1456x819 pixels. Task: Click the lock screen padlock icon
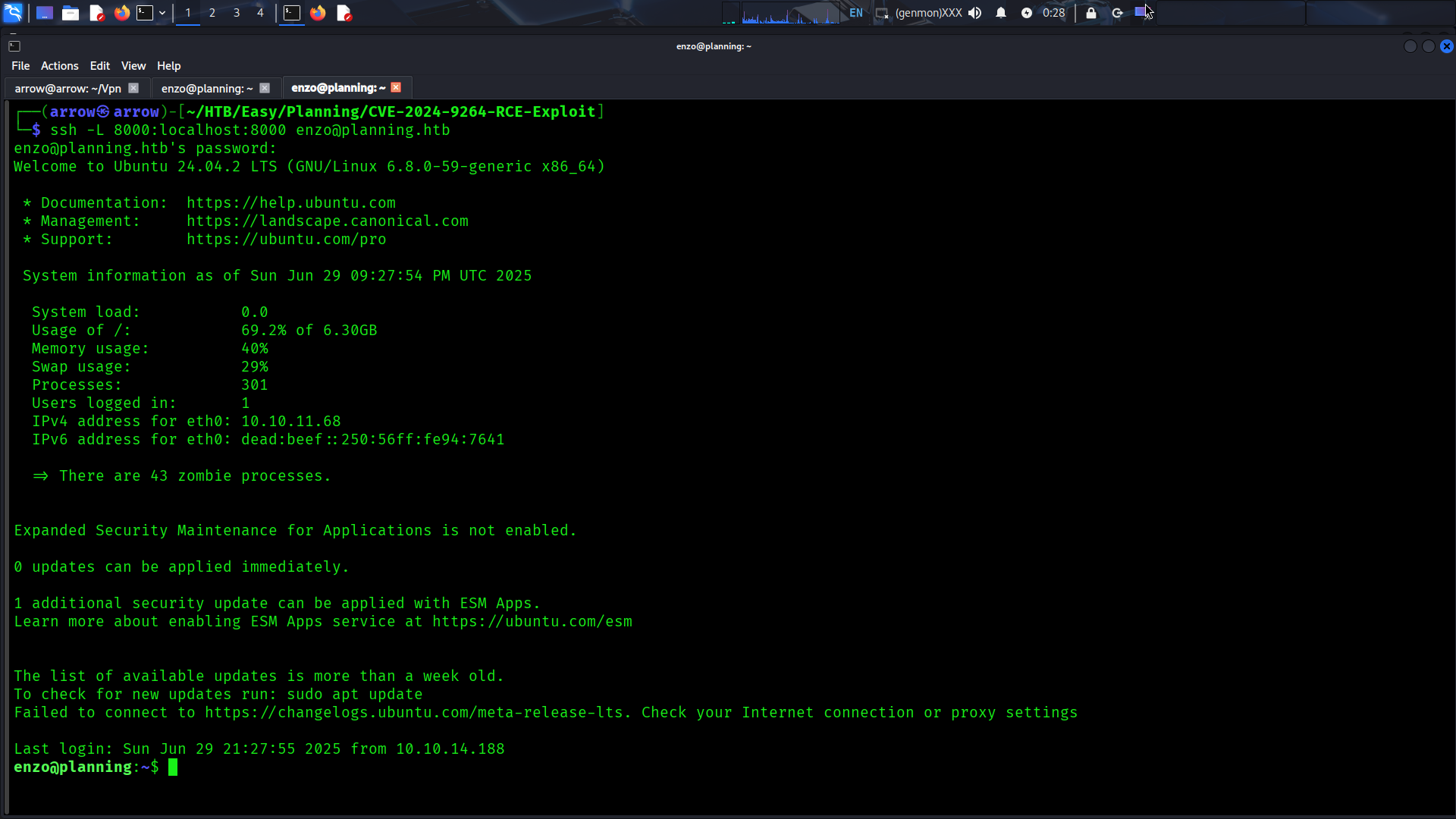click(1091, 13)
